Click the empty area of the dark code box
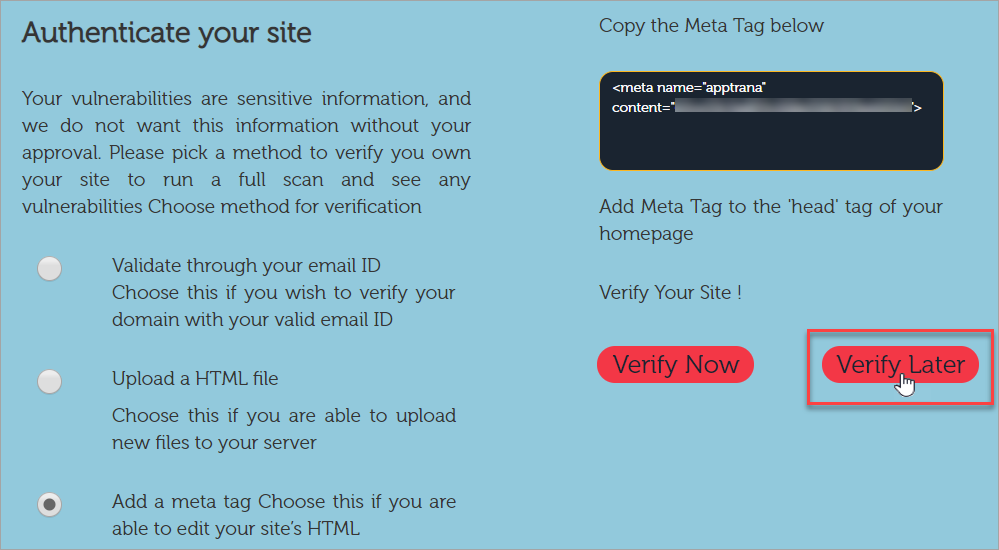 tap(771, 143)
